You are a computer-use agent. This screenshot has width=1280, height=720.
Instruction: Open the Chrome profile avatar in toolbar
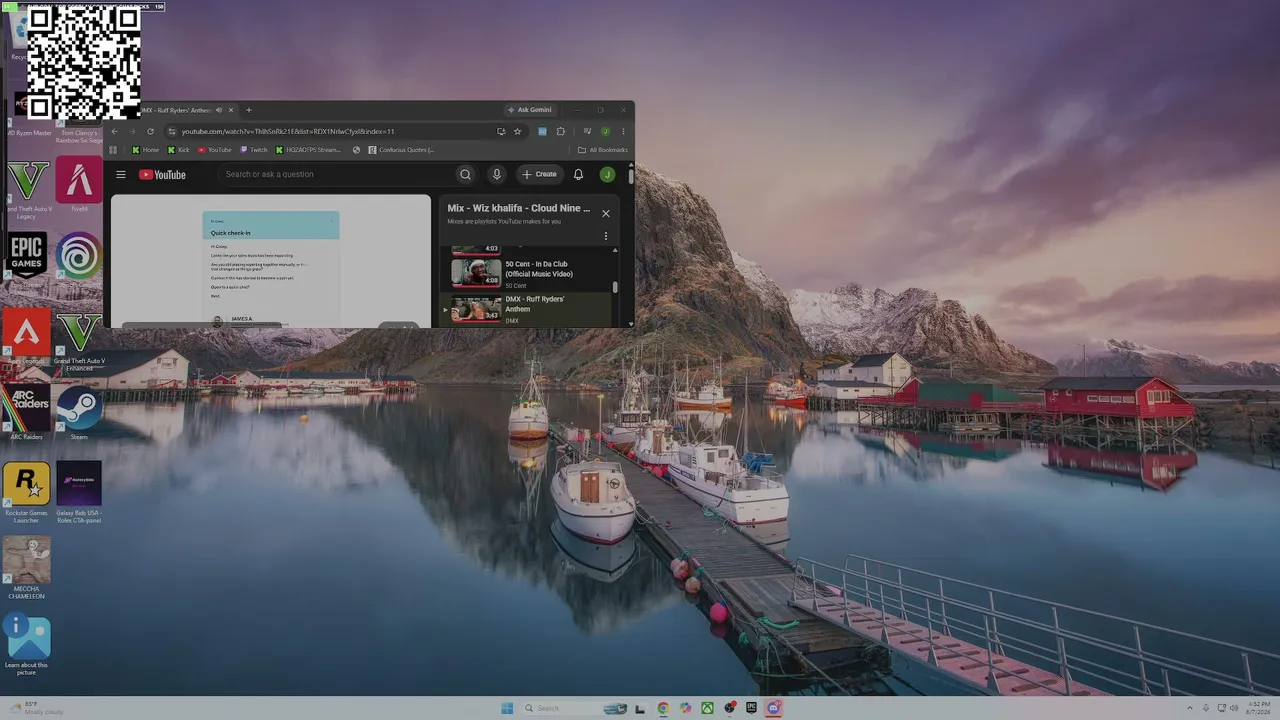pos(605,131)
